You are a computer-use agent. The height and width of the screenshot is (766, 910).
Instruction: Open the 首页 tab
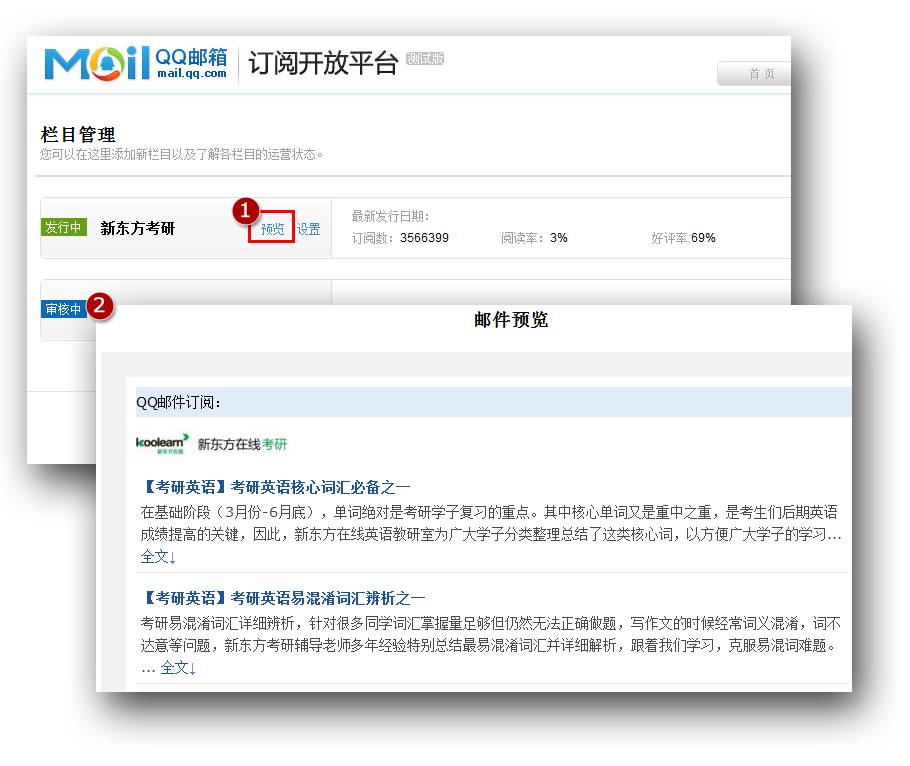[x=761, y=74]
